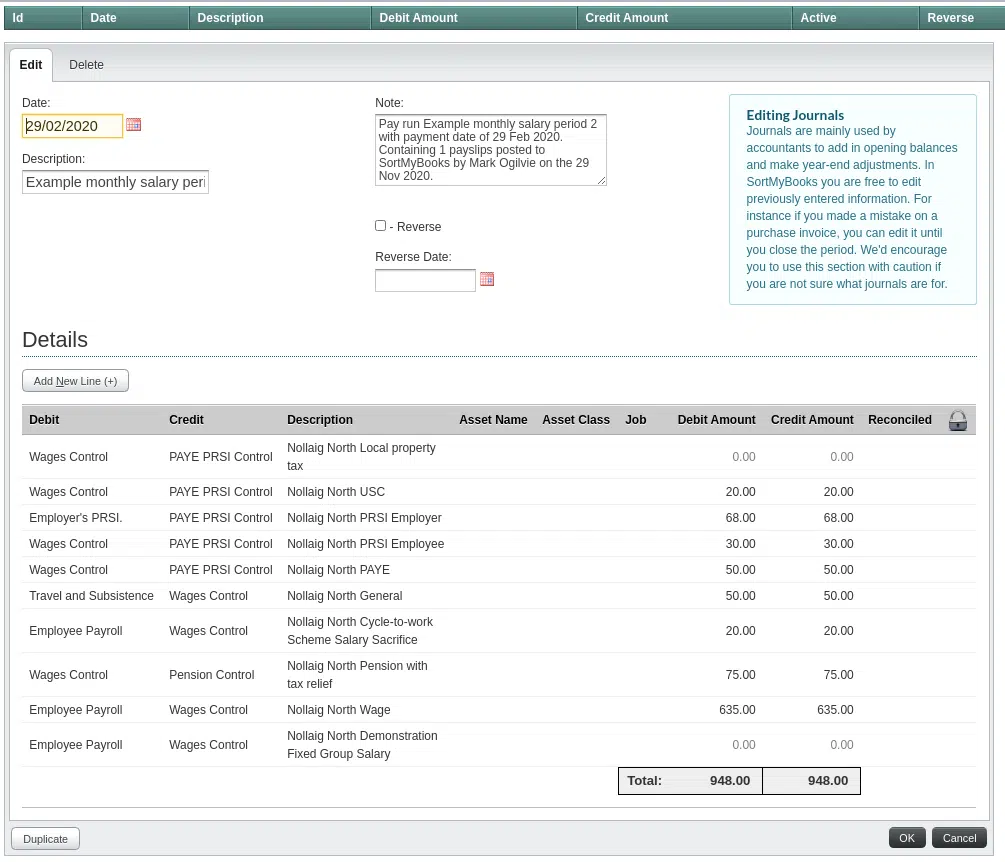The image size is (1005, 862).
Task: Switch to the Delete tab
Action: coord(87,65)
